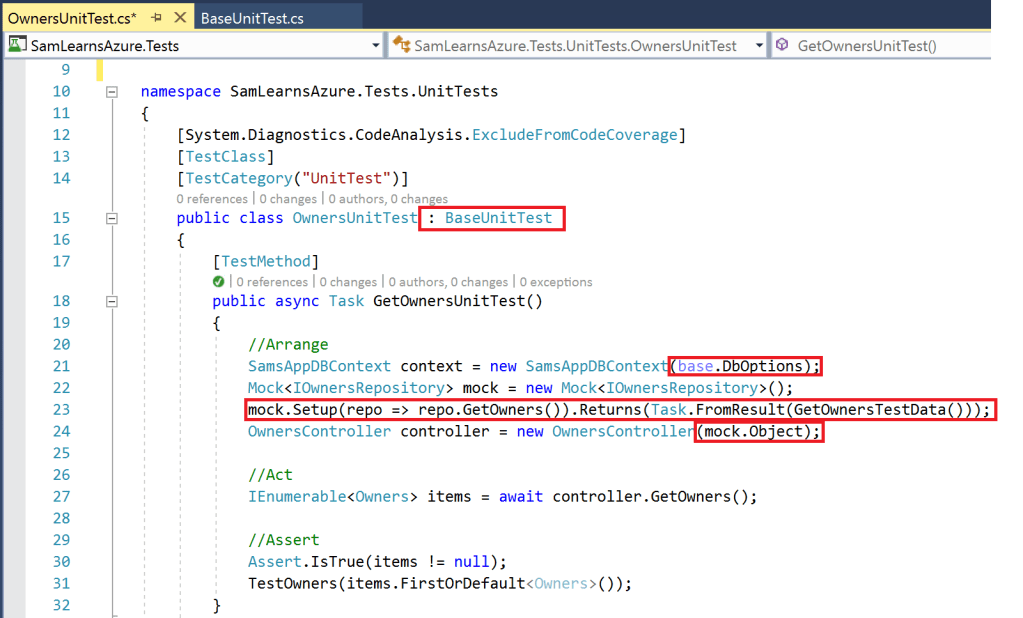Collapse the GetOwnersUnitTest method at line 18
Viewport: 1023px width, 618px height.
(112, 301)
